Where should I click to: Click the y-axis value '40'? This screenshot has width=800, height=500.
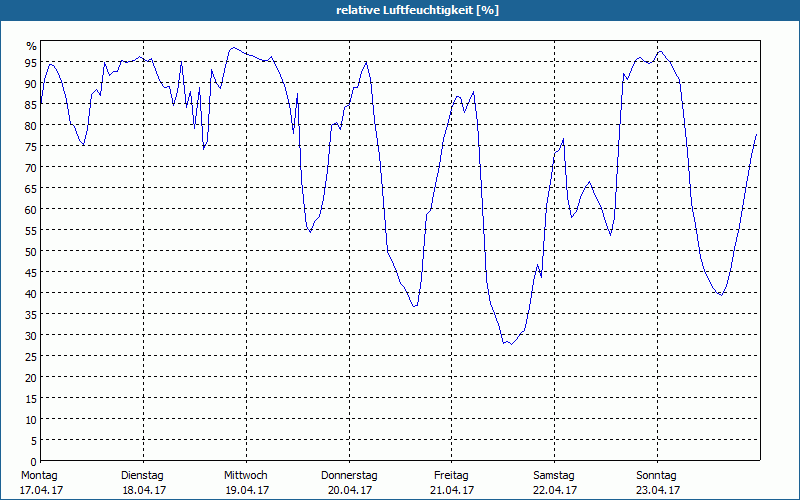[x=31, y=294]
